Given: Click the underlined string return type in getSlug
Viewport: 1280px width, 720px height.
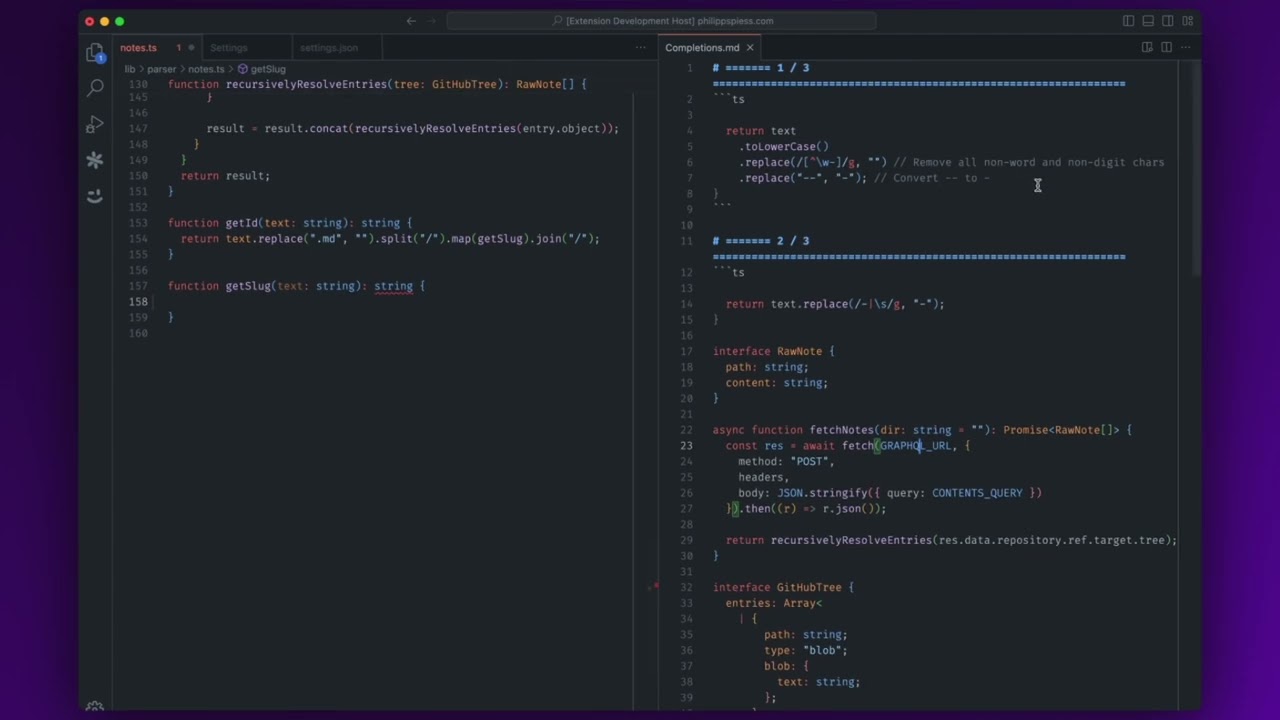Looking at the screenshot, I should pyautogui.click(x=393, y=286).
